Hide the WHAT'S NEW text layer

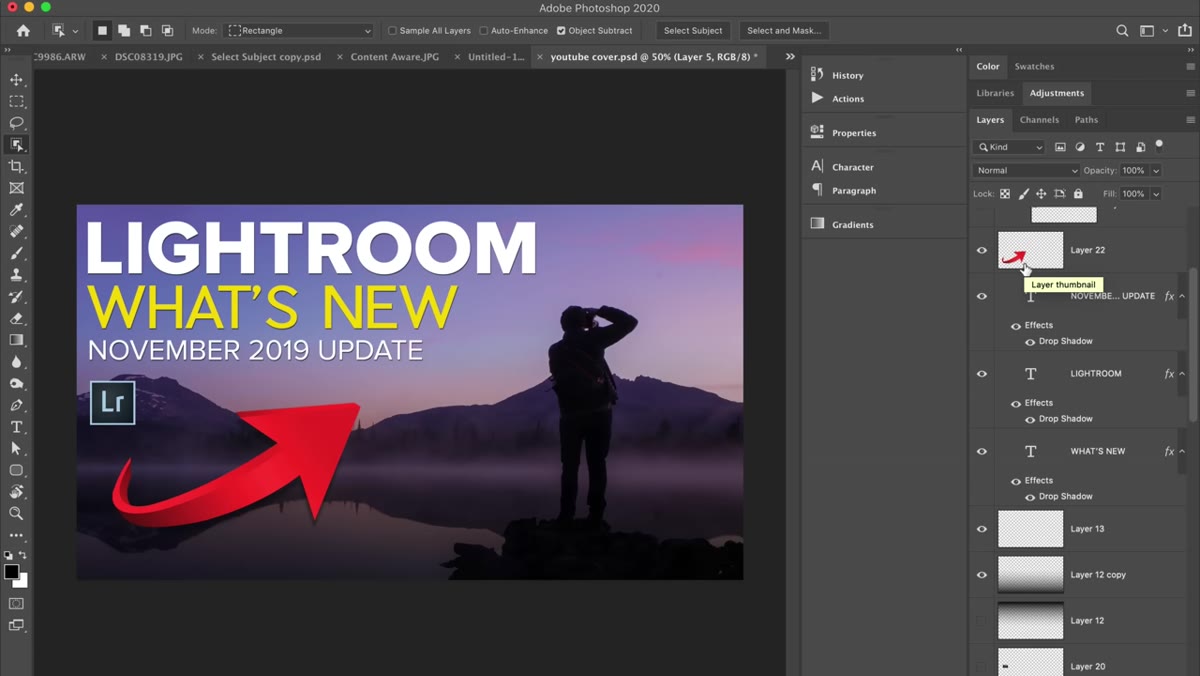981,451
